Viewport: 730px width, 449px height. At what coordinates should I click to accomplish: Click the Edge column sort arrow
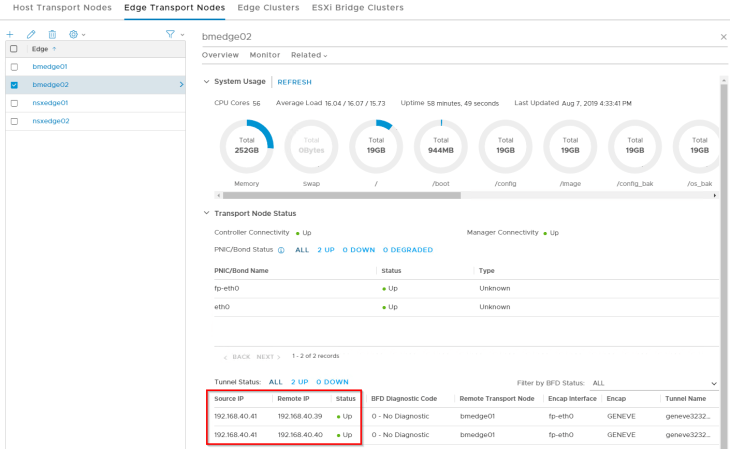pos(53,49)
